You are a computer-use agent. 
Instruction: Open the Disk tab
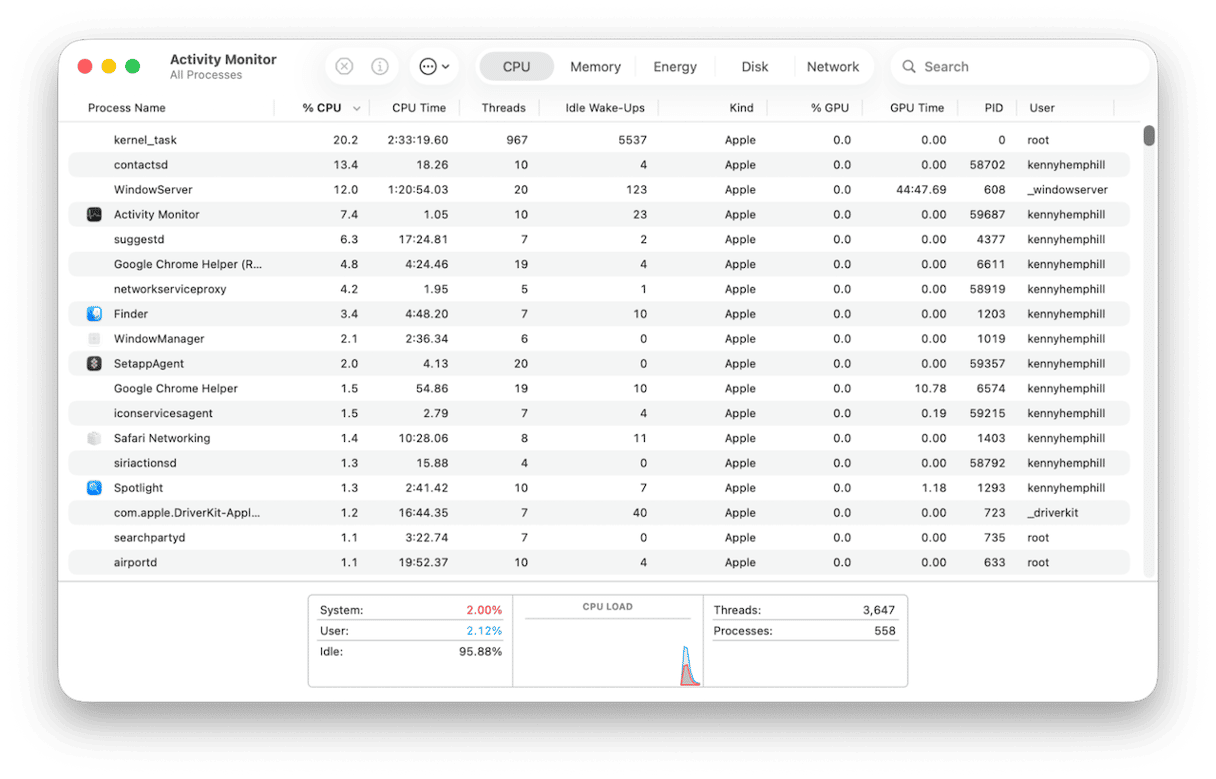coord(754,67)
